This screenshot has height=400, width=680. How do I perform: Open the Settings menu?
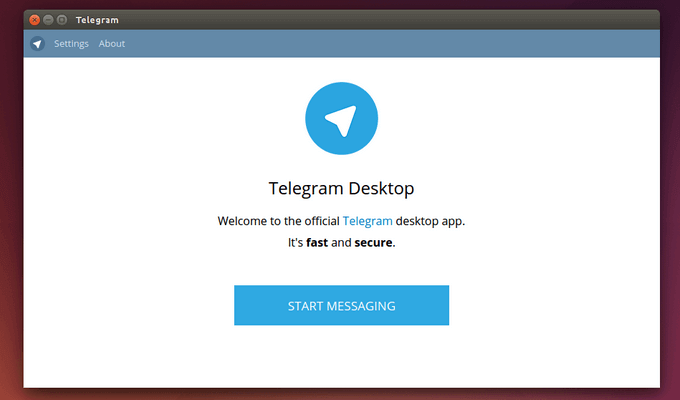click(71, 43)
